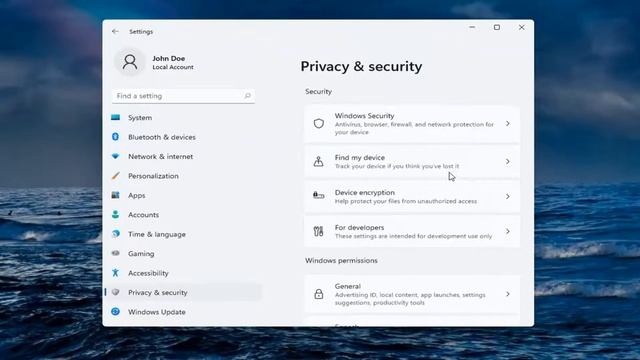This screenshot has width=640, height=360.
Task: Select Time & language
Action: coord(183,234)
